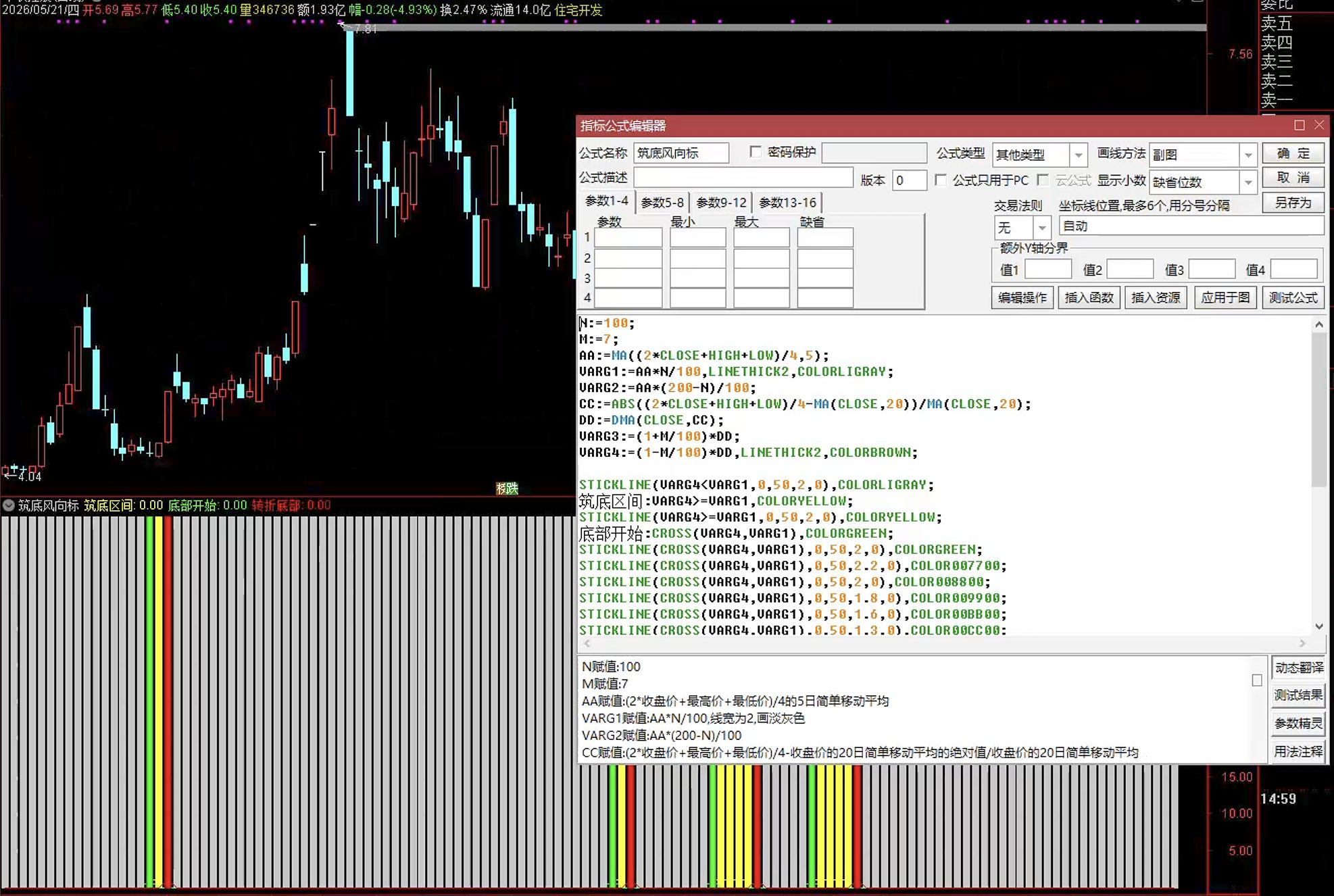Switch to 参数13-16 tab
Viewport: 1334px width, 896px height.
(787, 202)
